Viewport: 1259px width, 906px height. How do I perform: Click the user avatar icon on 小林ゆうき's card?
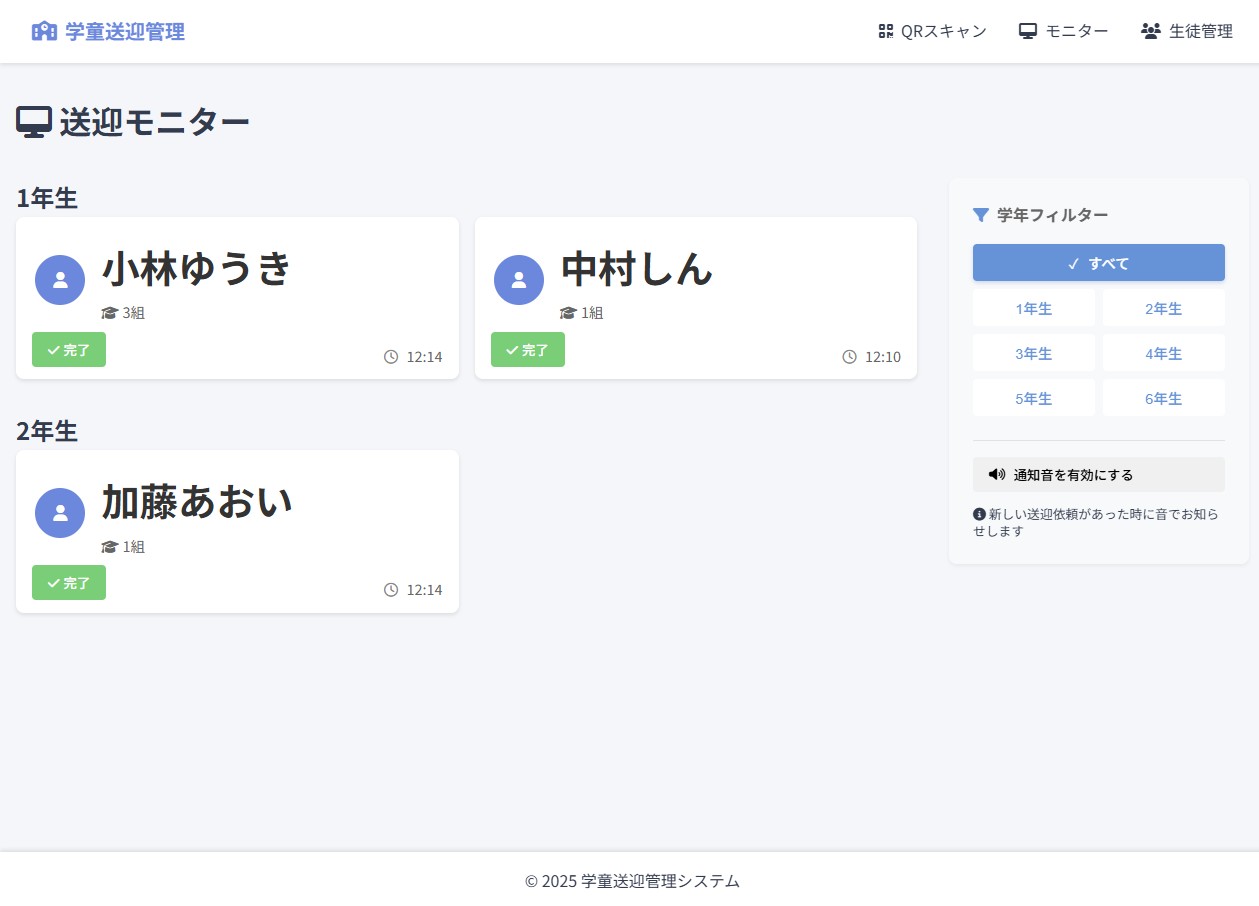coord(60,280)
